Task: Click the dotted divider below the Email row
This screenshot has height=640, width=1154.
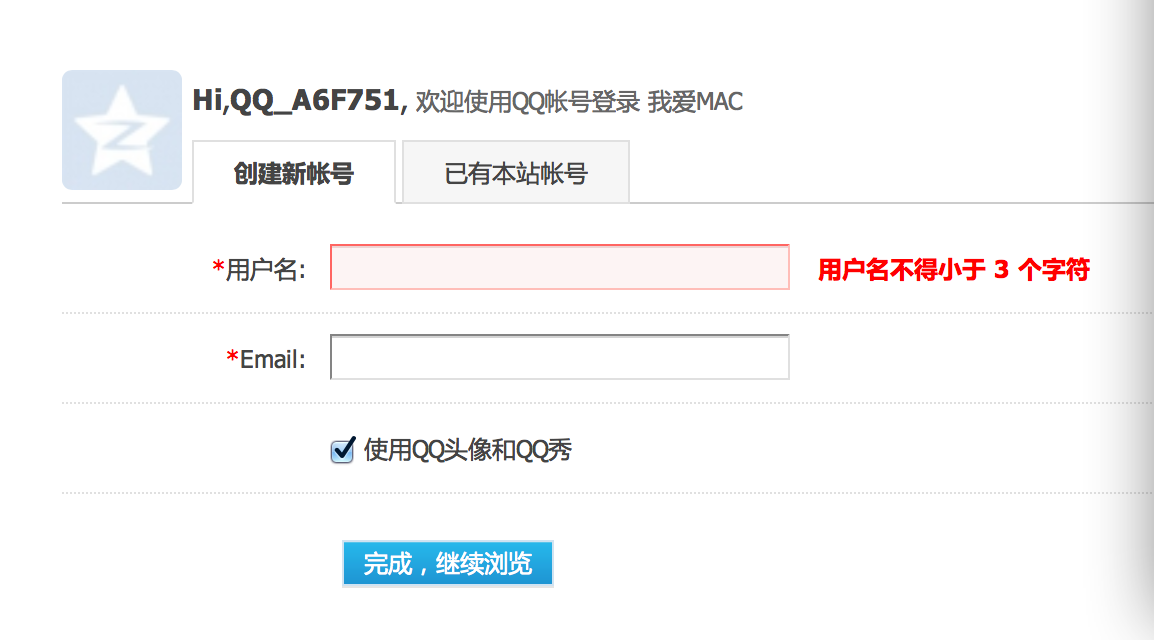Action: (600, 403)
